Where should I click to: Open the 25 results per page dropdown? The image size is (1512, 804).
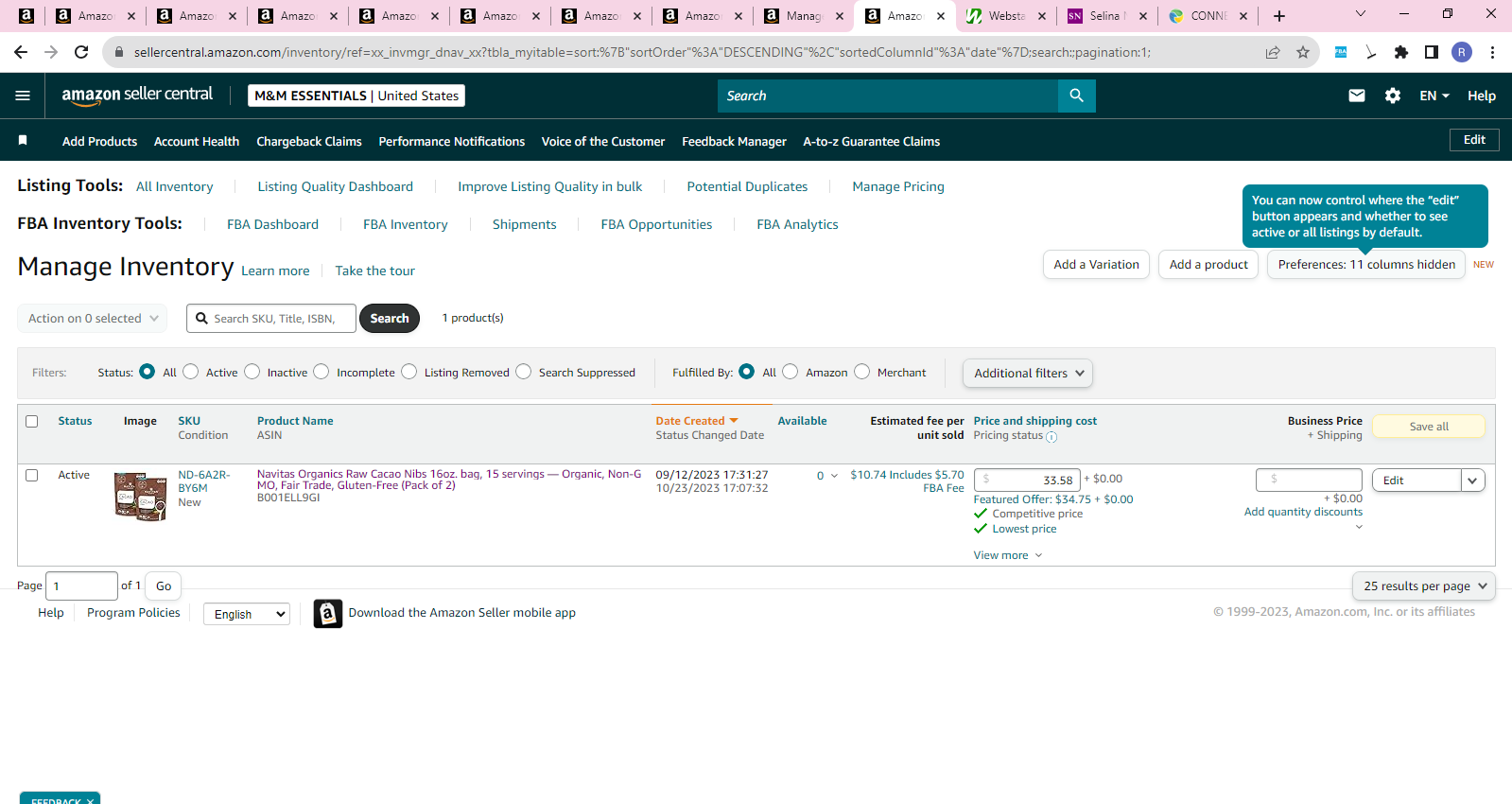point(1424,586)
